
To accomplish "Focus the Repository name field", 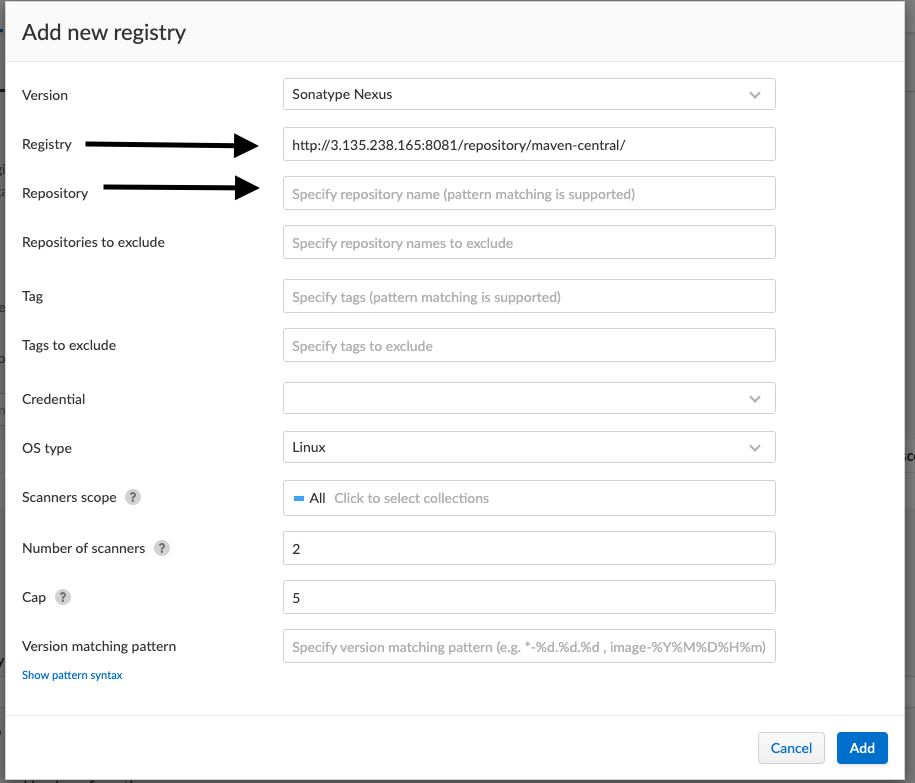I will pos(528,194).
